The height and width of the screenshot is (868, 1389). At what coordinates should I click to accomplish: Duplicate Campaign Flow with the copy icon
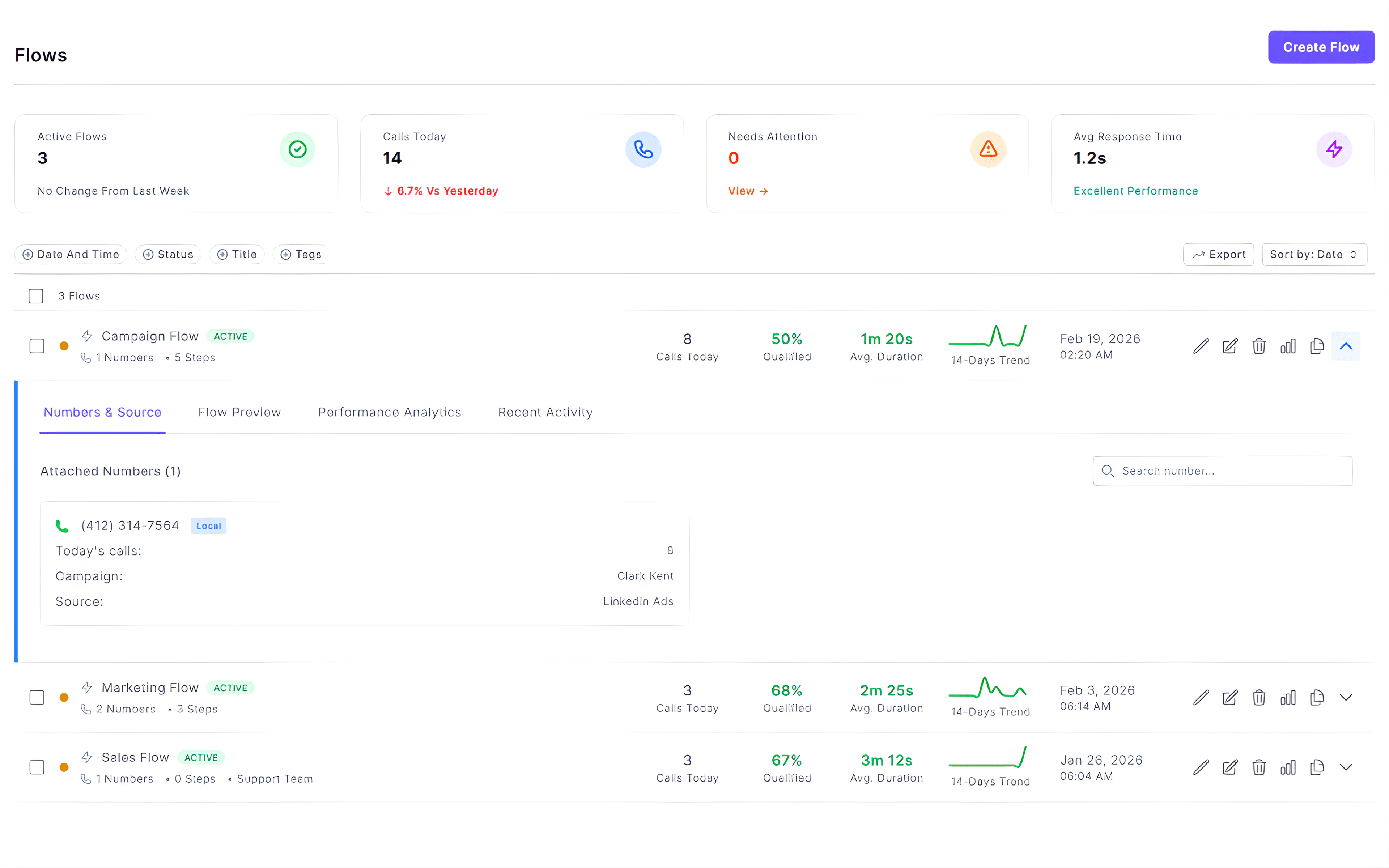click(1317, 346)
